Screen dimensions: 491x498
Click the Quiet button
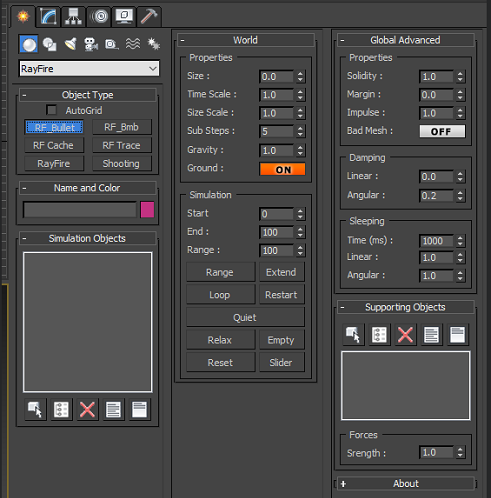point(245,317)
